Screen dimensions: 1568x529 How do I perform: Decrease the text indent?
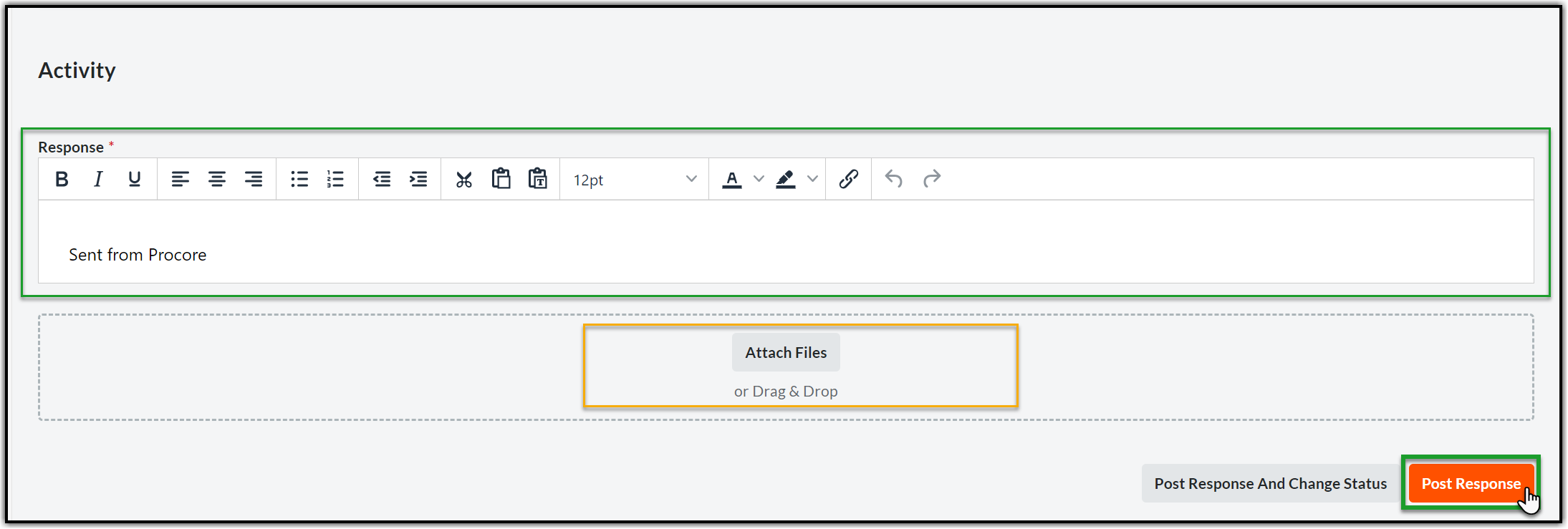pyautogui.click(x=382, y=179)
